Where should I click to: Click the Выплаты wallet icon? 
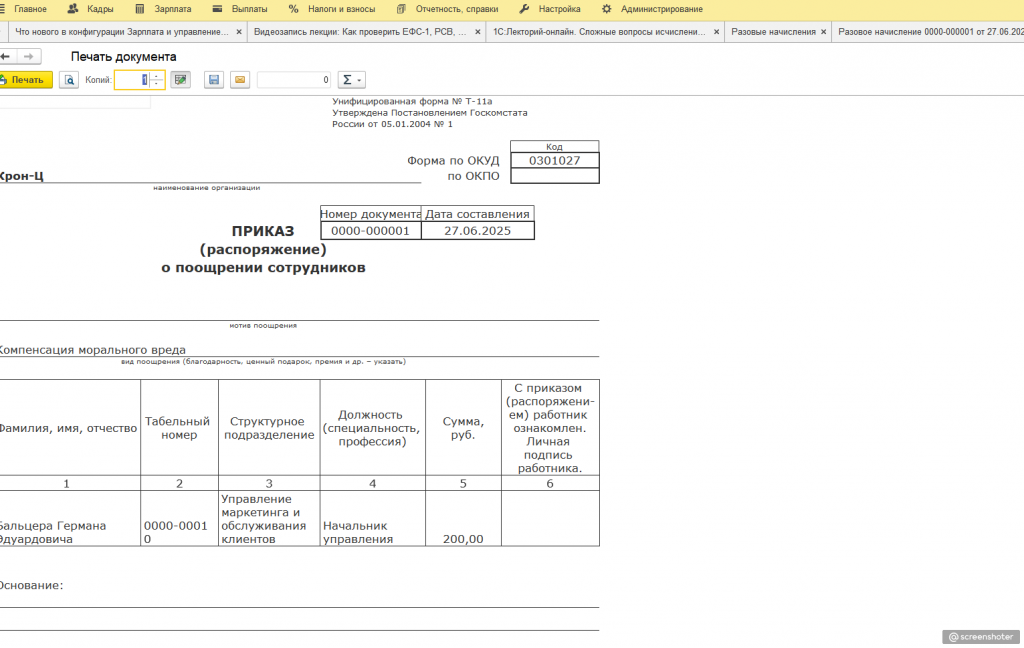(217, 9)
